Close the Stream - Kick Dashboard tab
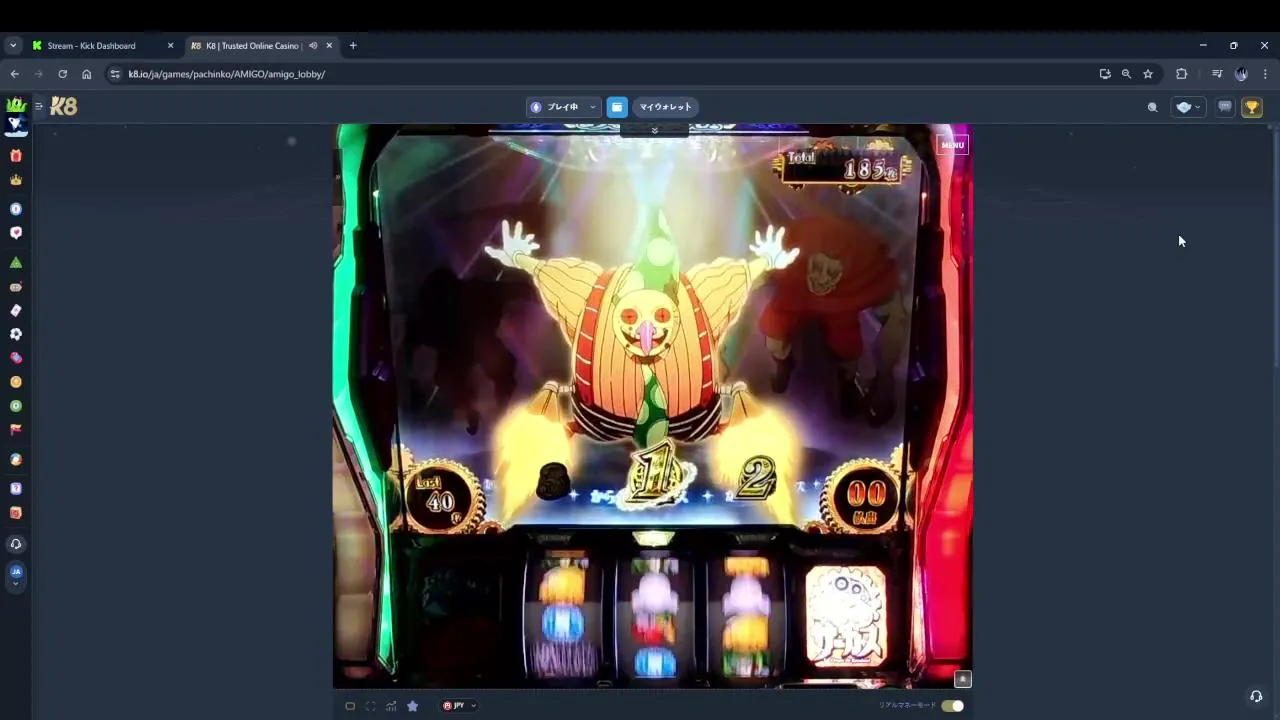This screenshot has width=1280, height=720. coord(170,45)
